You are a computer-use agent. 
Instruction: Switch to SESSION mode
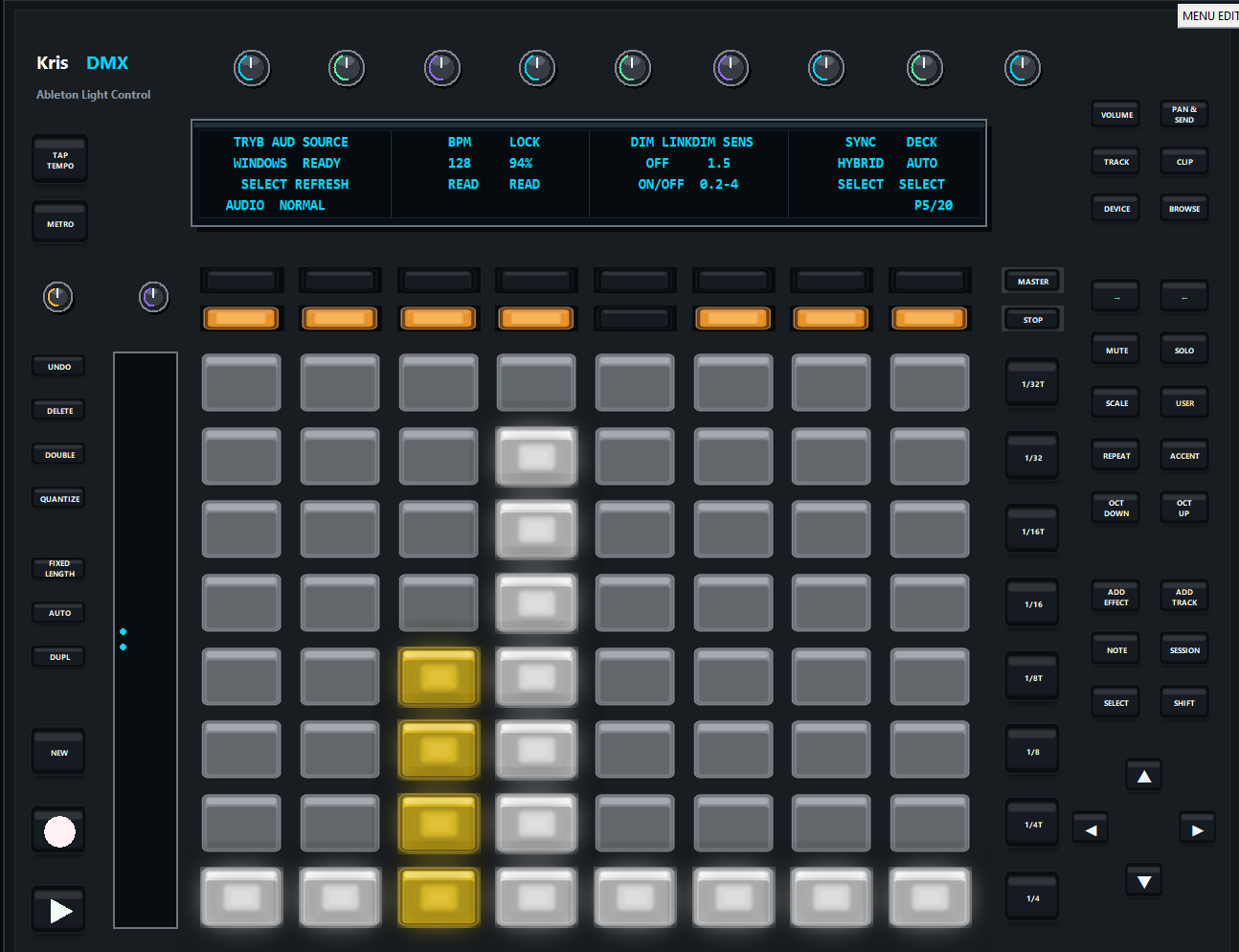[x=1184, y=650]
